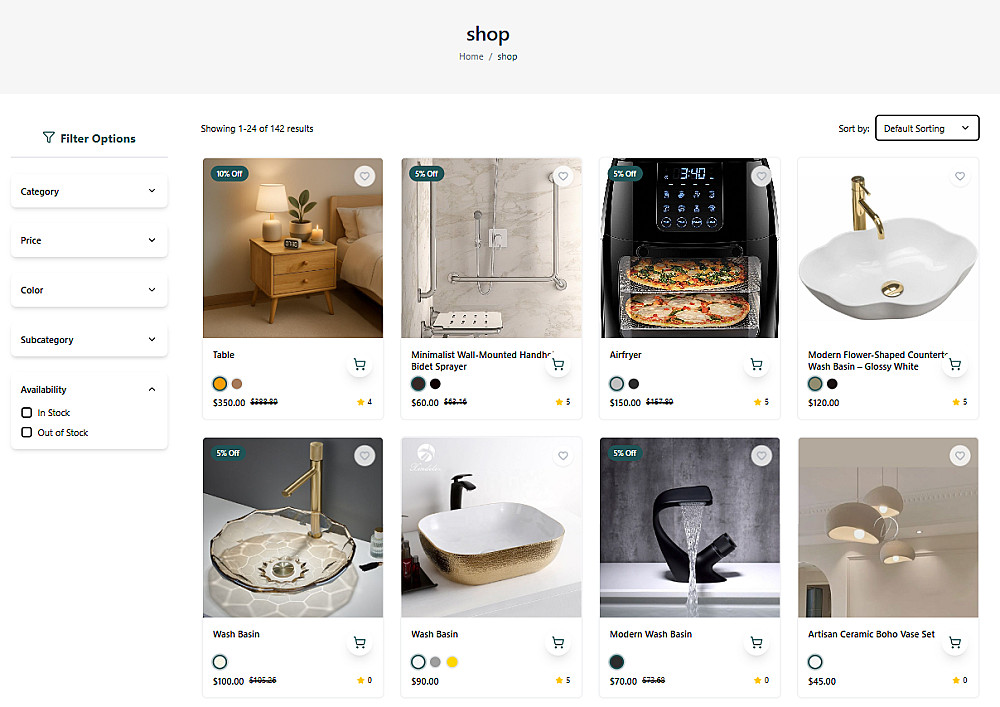
Task: Go to Home via breadcrumb link
Action: [x=471, y=57]
